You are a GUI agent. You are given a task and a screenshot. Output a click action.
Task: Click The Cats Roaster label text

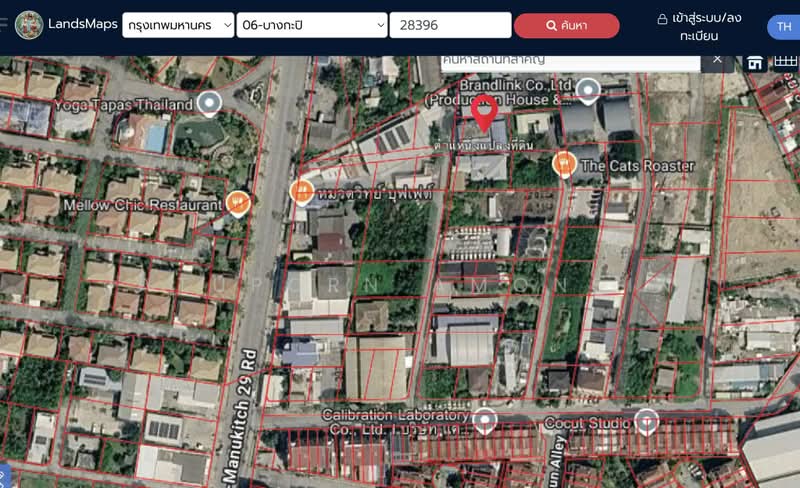(x=638, y=166)
